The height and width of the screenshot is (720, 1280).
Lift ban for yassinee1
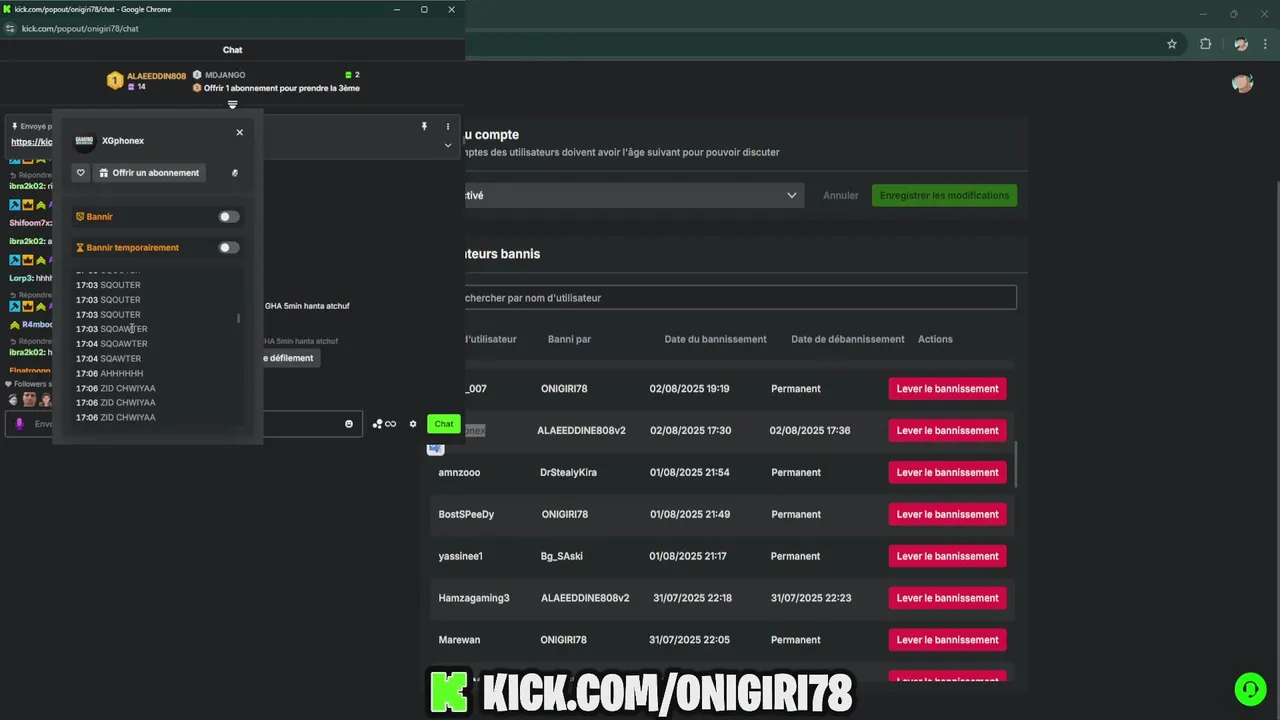pos(947,557)
